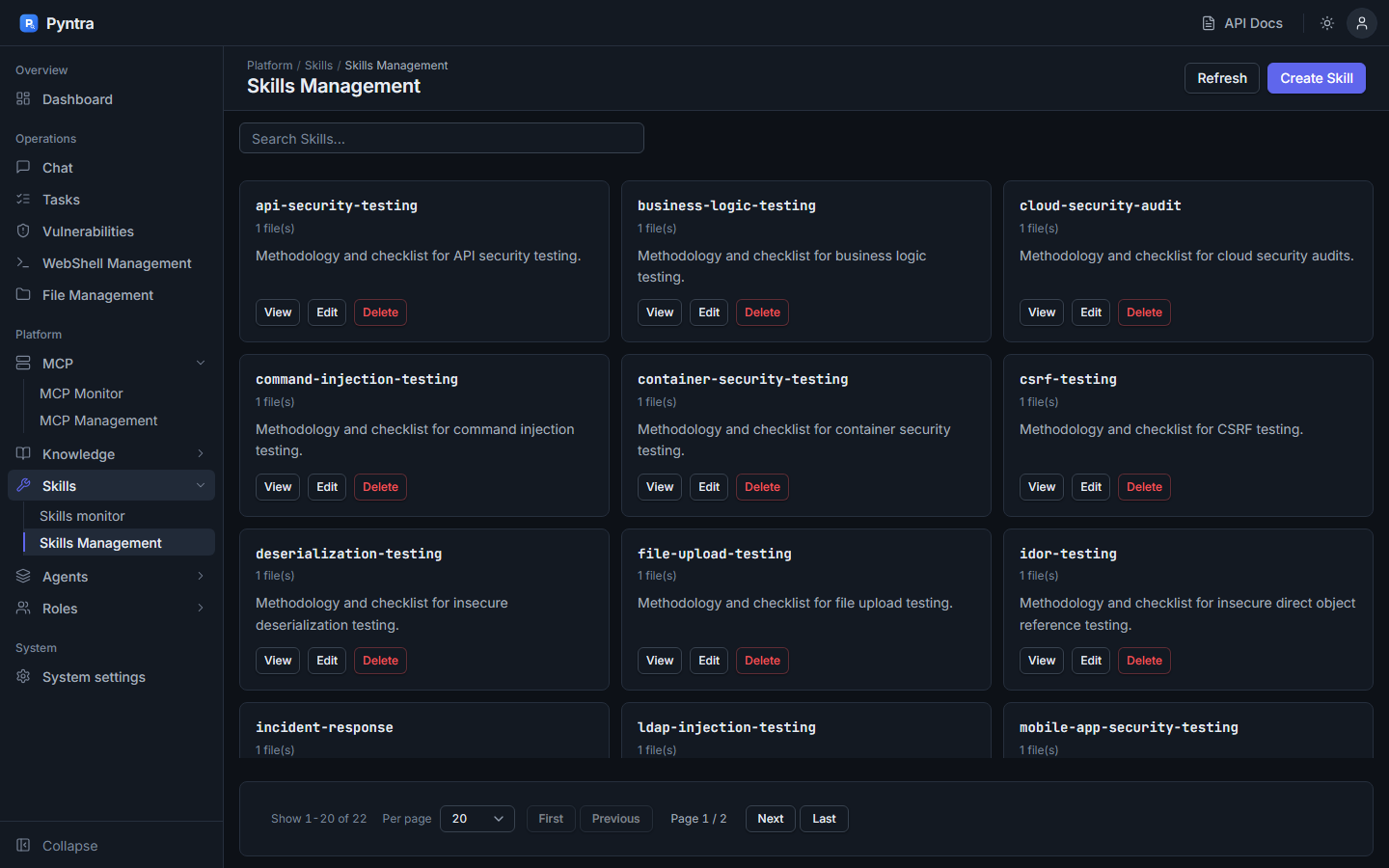
Task: Toggle the light/dark theme sun icon
Action: coord(1327,23)
